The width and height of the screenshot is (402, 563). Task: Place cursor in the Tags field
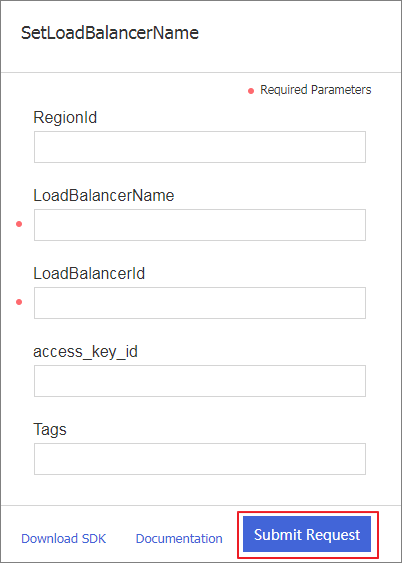(x=200, y=459)
